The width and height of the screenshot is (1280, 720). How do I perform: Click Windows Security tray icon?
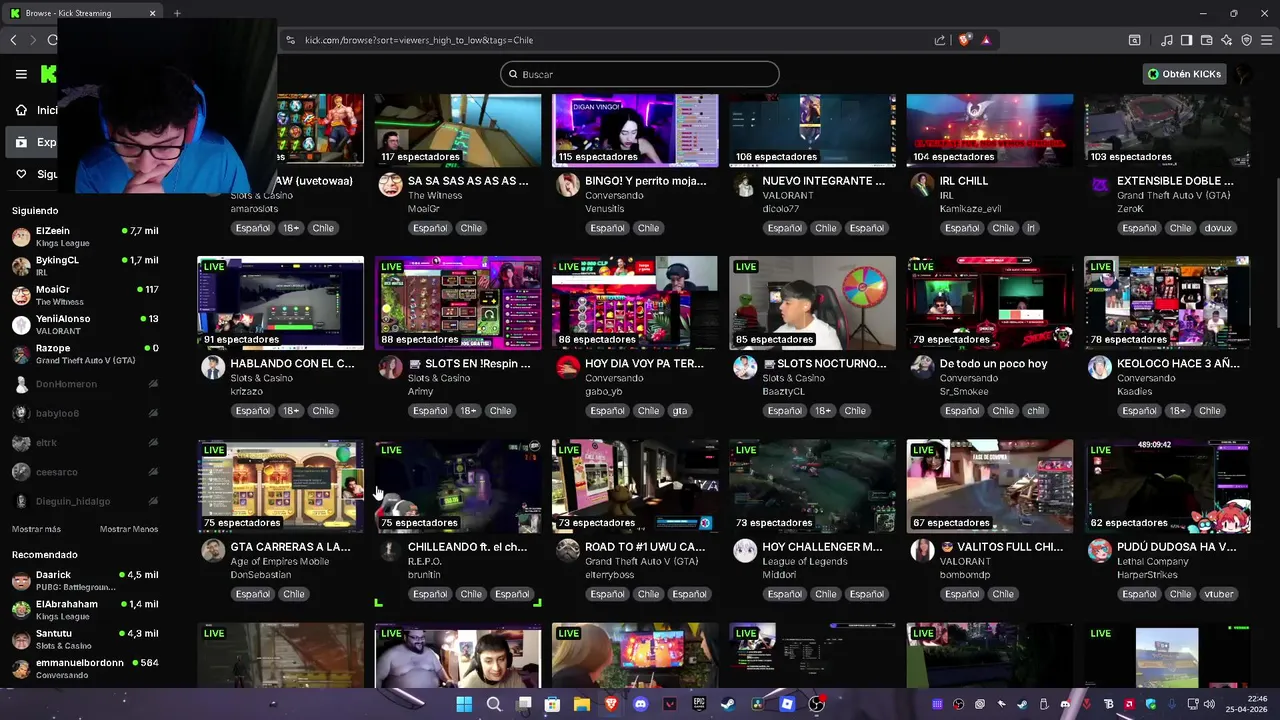[x=1150, y=704]
